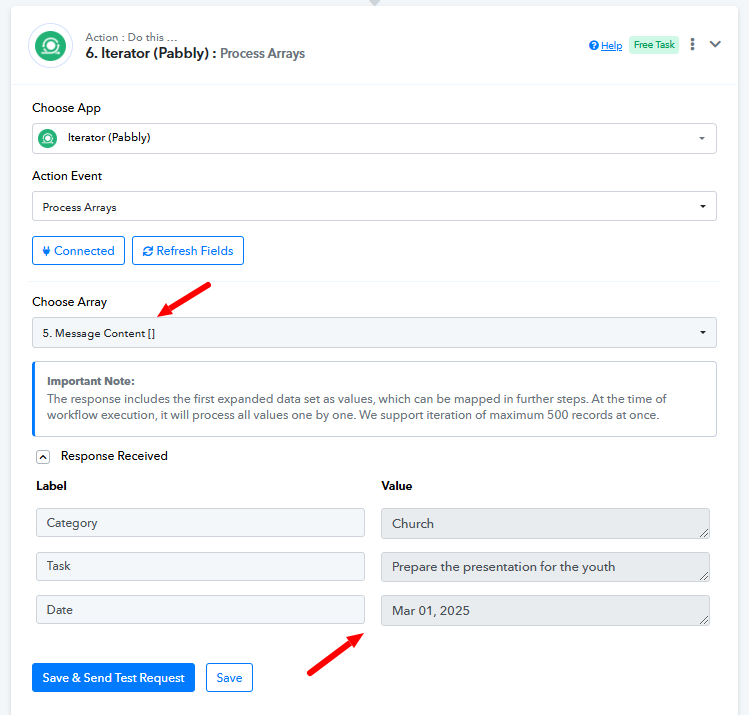Click the Connected button
749x715 pixels.
(x=78, y=251)
